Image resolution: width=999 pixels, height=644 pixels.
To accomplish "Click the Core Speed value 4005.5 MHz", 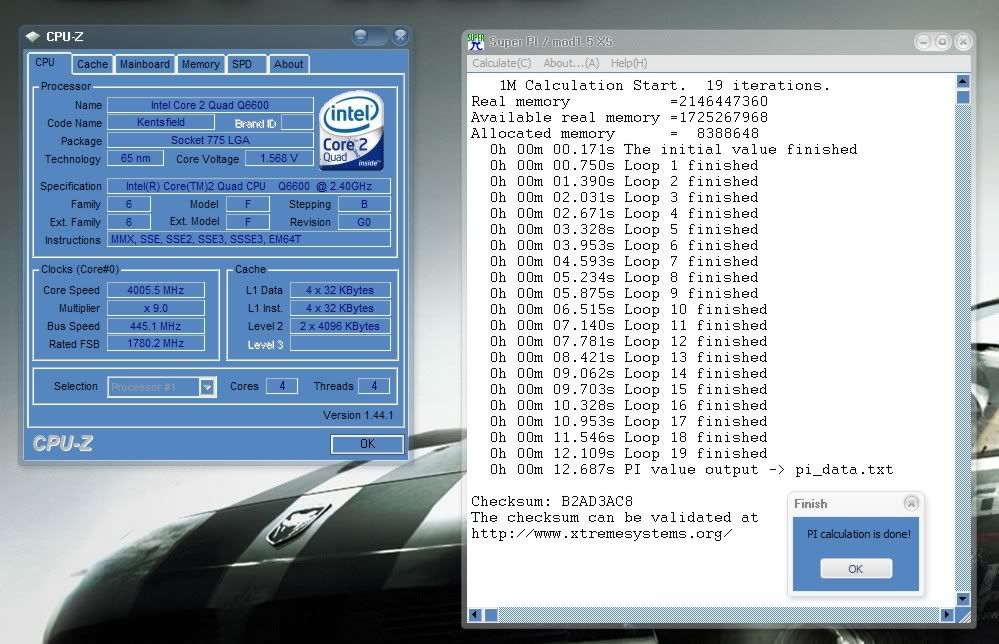I will click(x=155, y=290).
